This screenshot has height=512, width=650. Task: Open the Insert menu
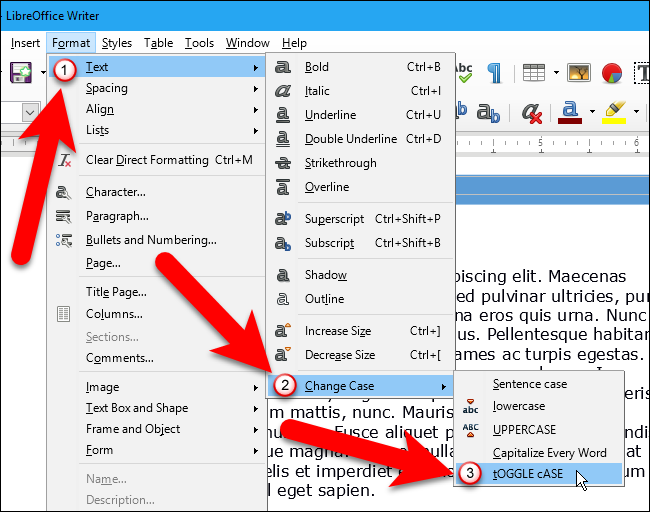coord(25,43)
